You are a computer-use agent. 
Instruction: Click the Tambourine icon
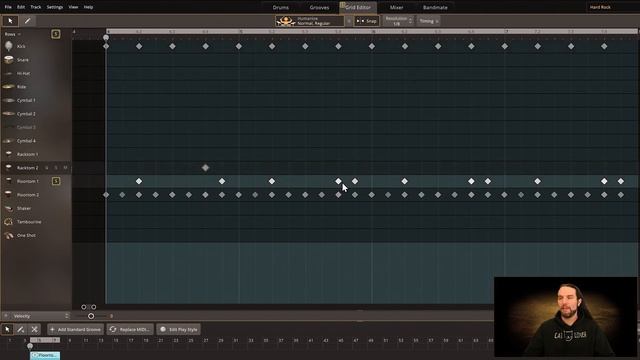9,222
